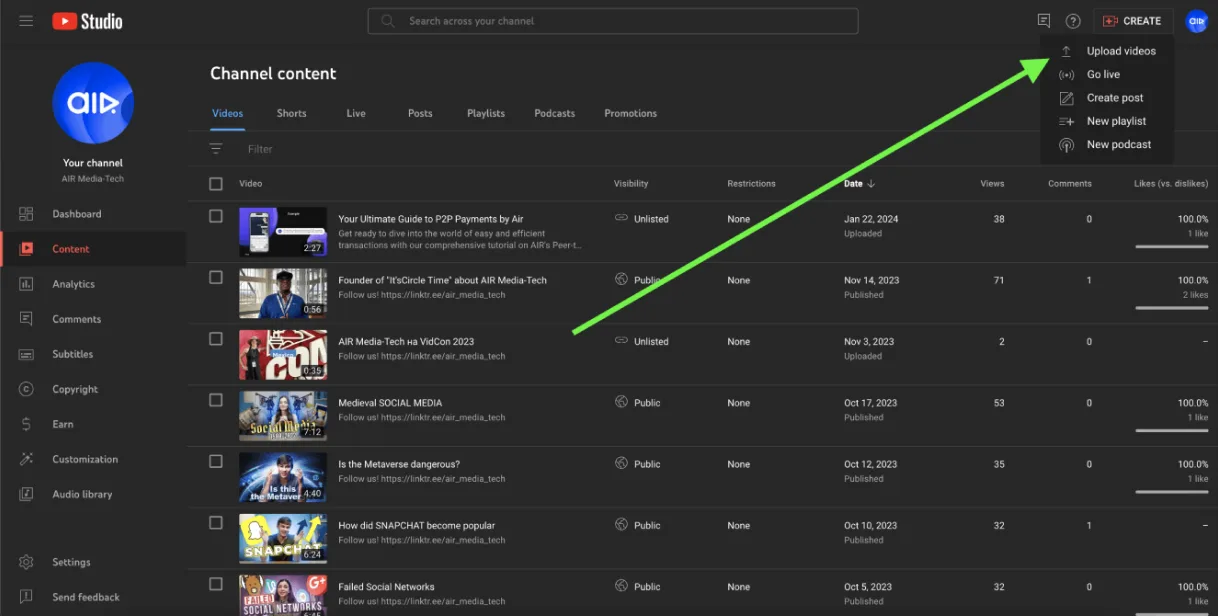Open Public visibility for Metaverse video

[x=638, y=464]
